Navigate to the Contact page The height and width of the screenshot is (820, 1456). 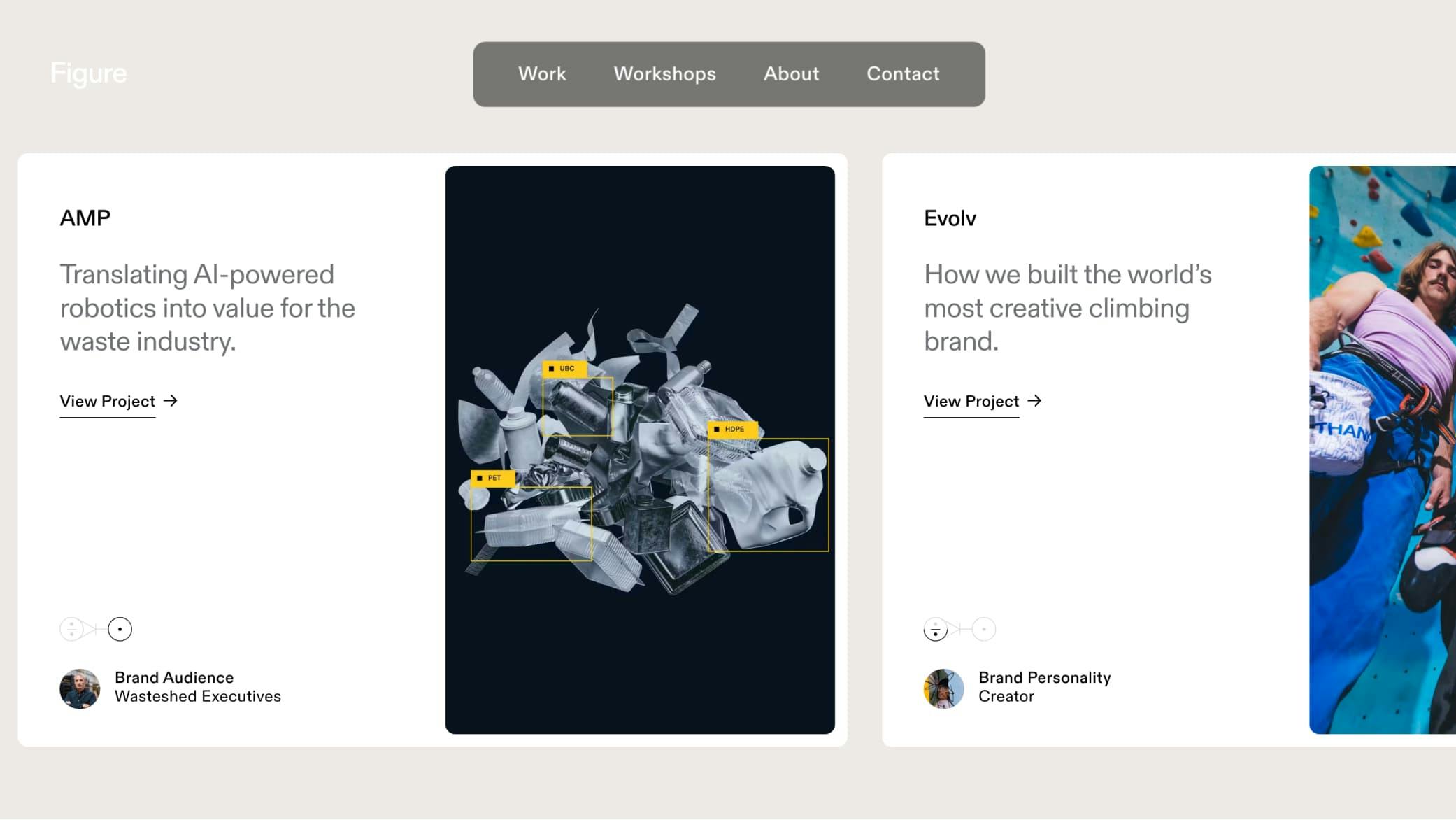903,73
